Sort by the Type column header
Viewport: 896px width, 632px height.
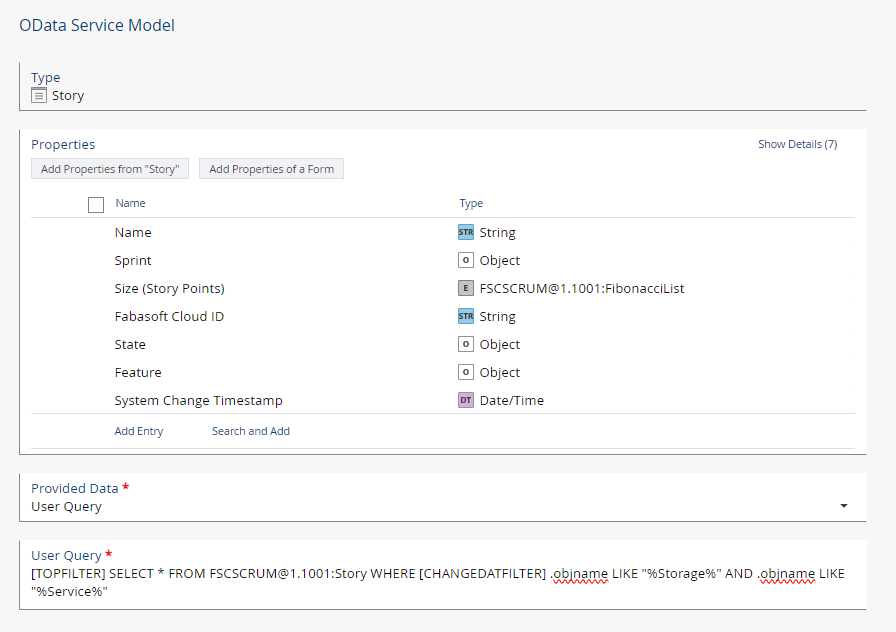(471, 203)
